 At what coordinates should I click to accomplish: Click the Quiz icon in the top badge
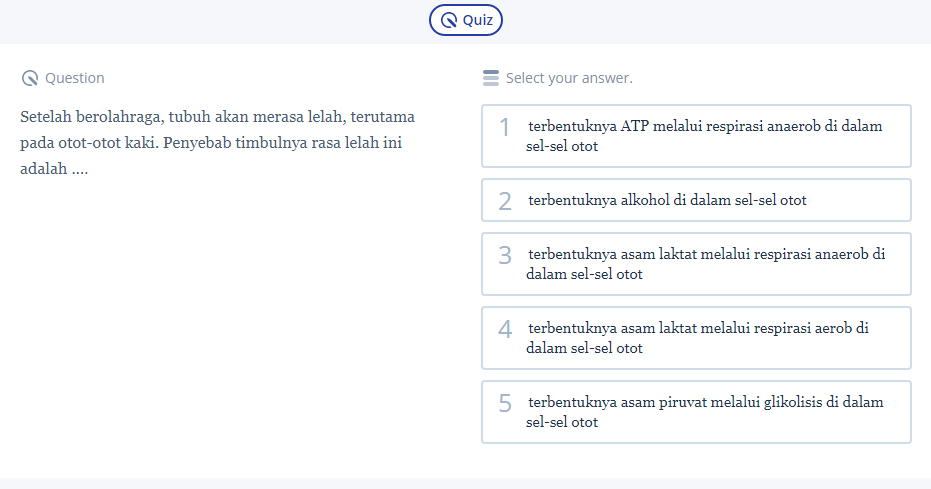[450, 20]
